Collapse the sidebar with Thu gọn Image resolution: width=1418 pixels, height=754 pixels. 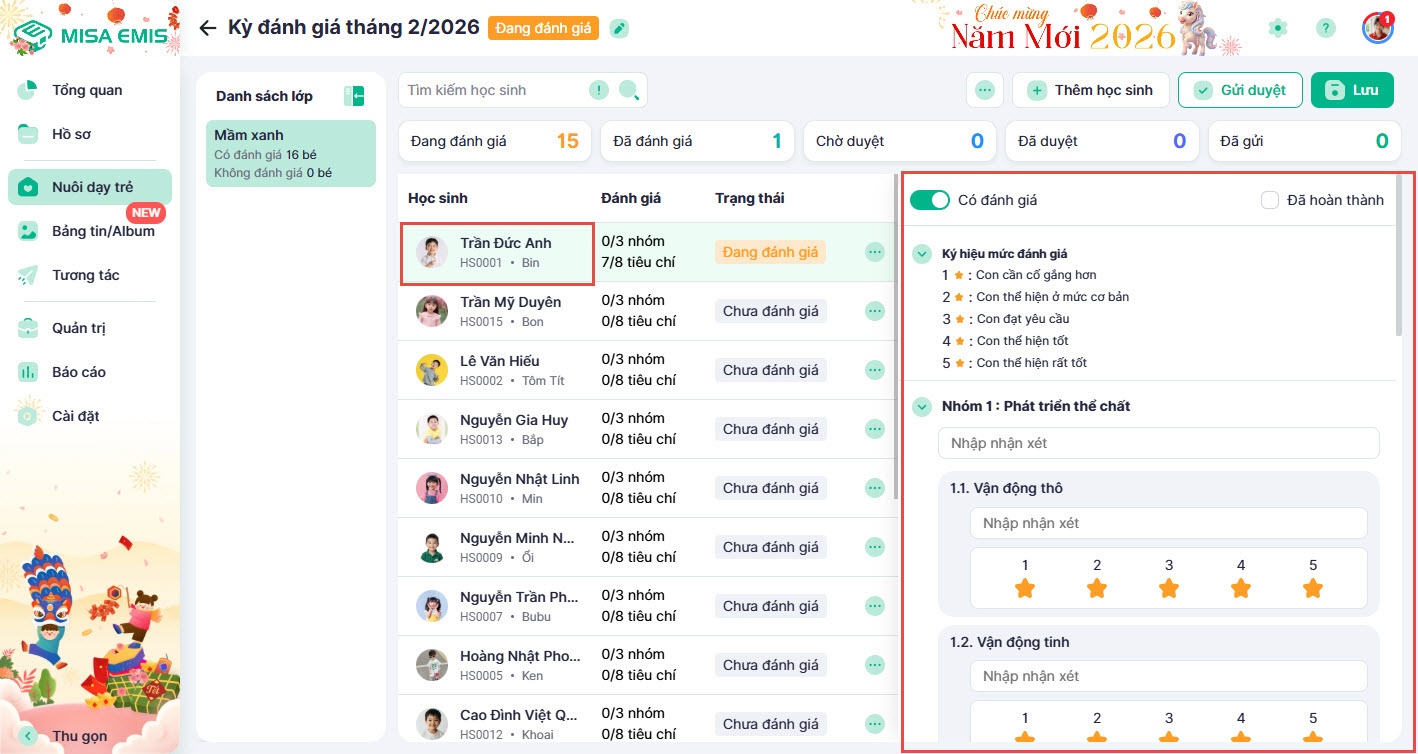click(28, 736)
